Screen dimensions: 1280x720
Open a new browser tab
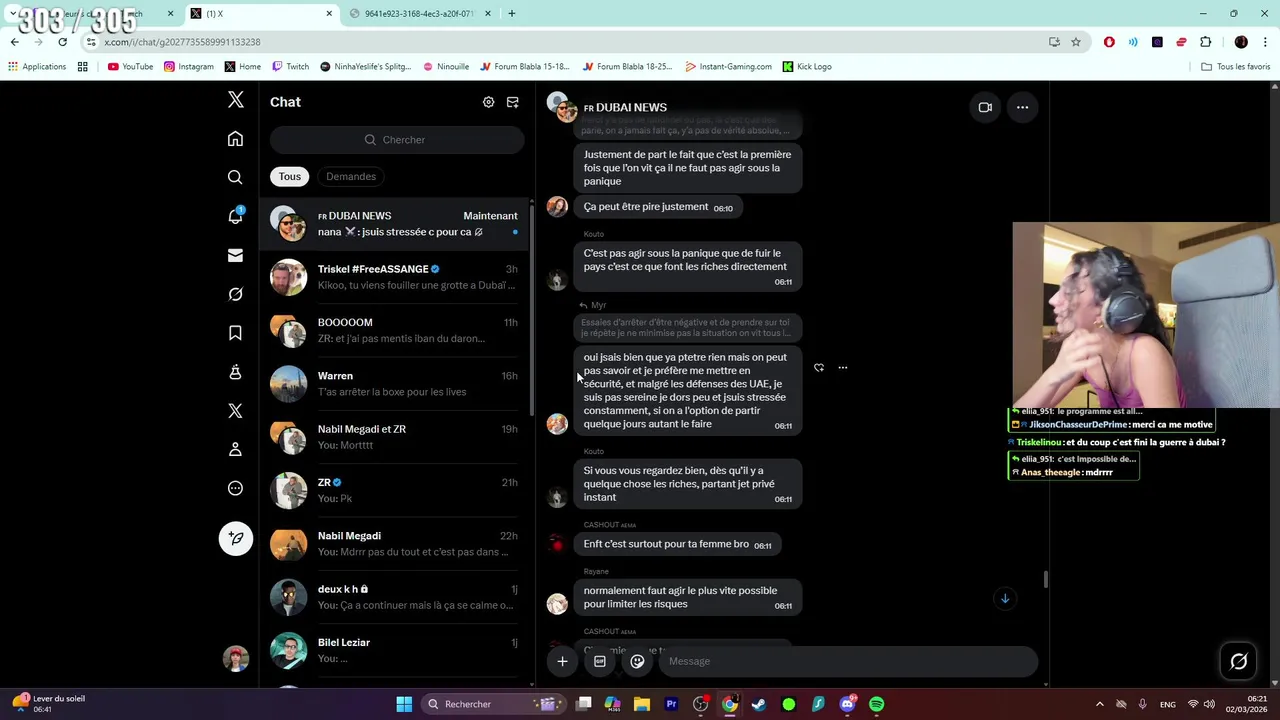[x=512, y=14]
